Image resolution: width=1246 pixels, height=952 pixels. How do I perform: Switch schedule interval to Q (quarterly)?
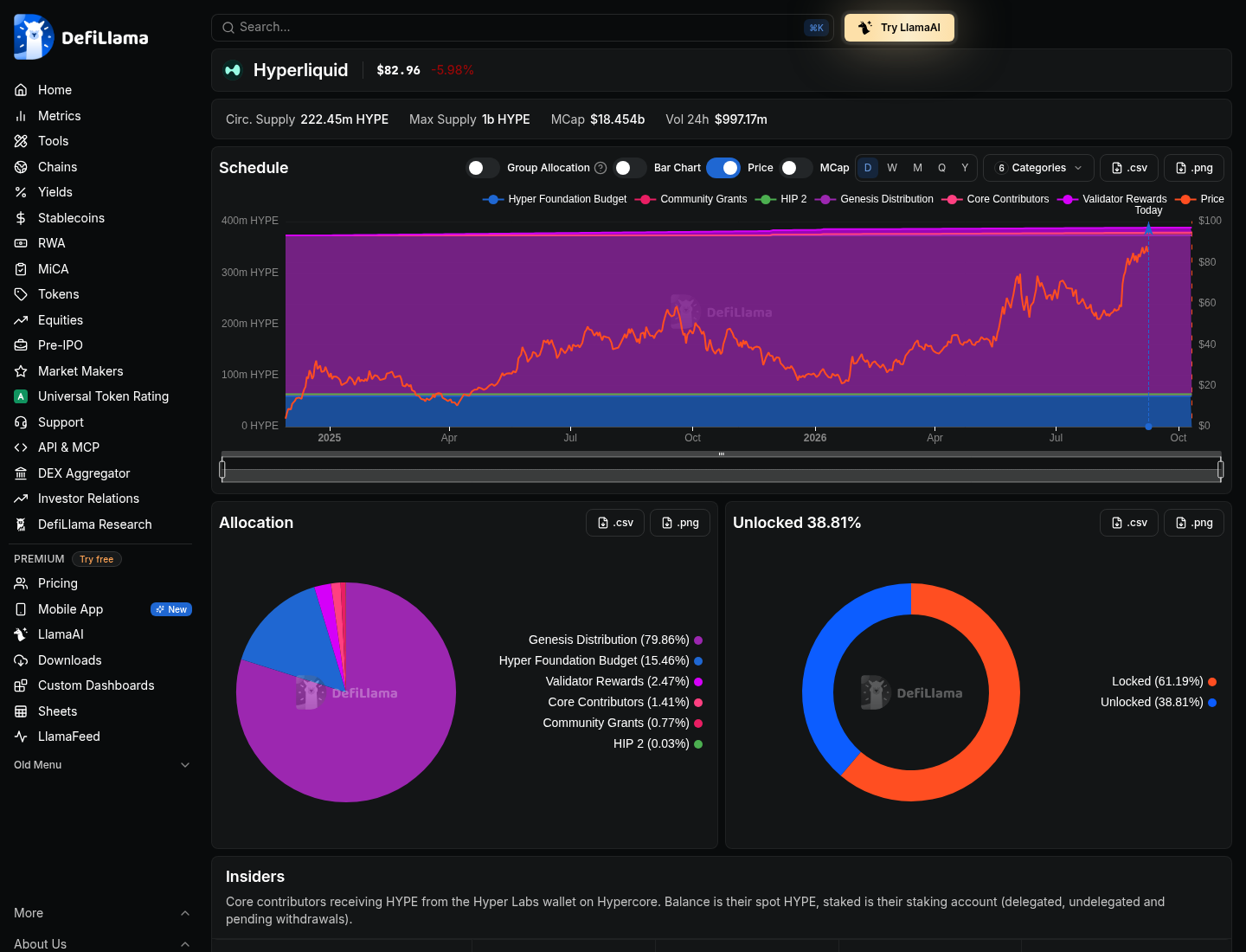941,168
